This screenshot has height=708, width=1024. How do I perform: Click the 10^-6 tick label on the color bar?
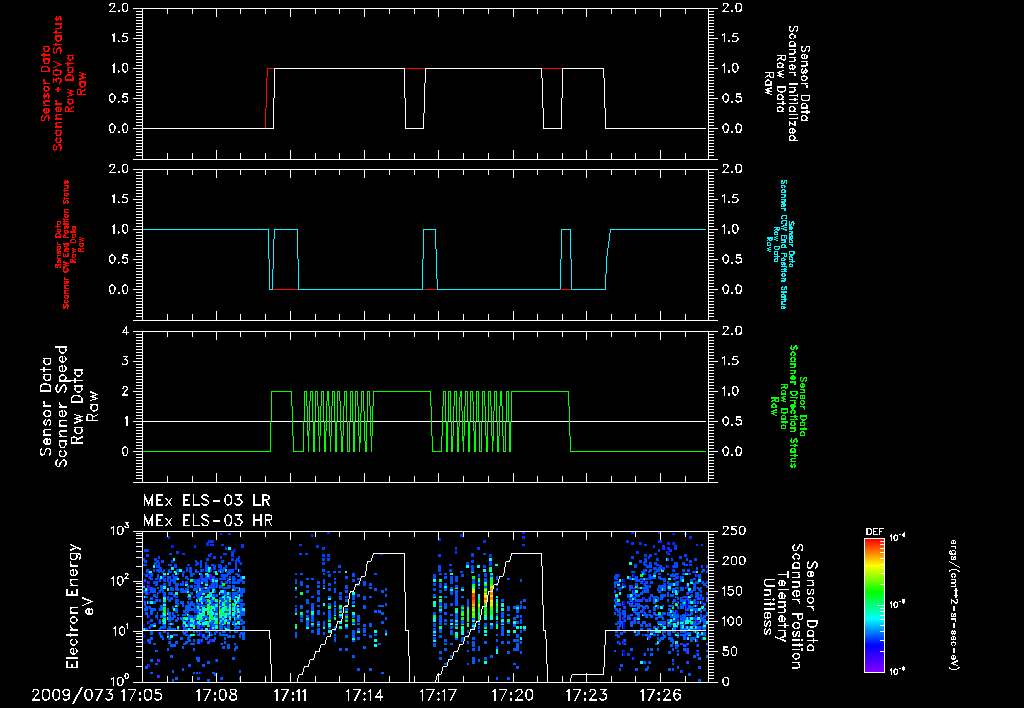coord(897,670)
